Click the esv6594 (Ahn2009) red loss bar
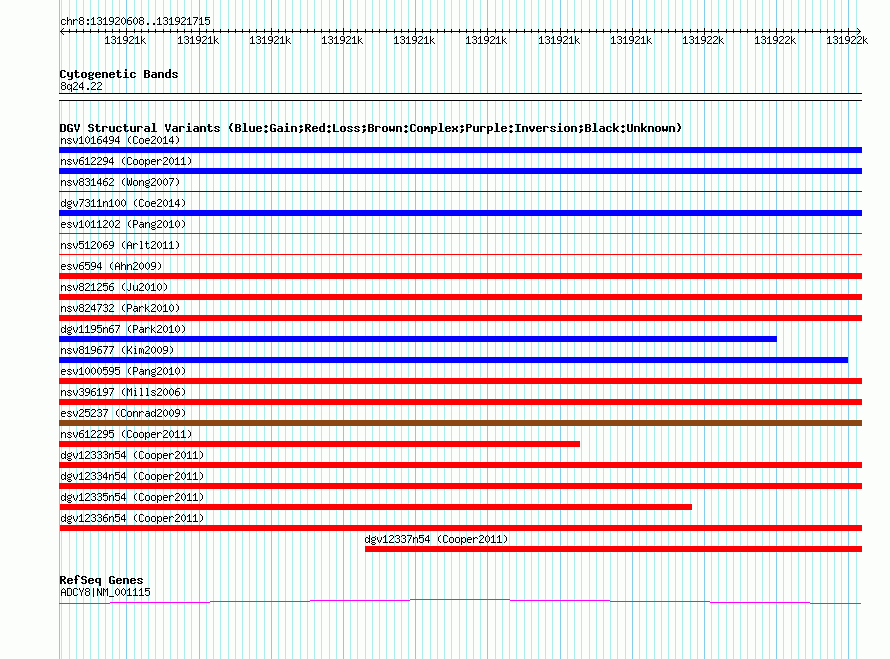This screenshot has height=659, width=890. point(460,276)
